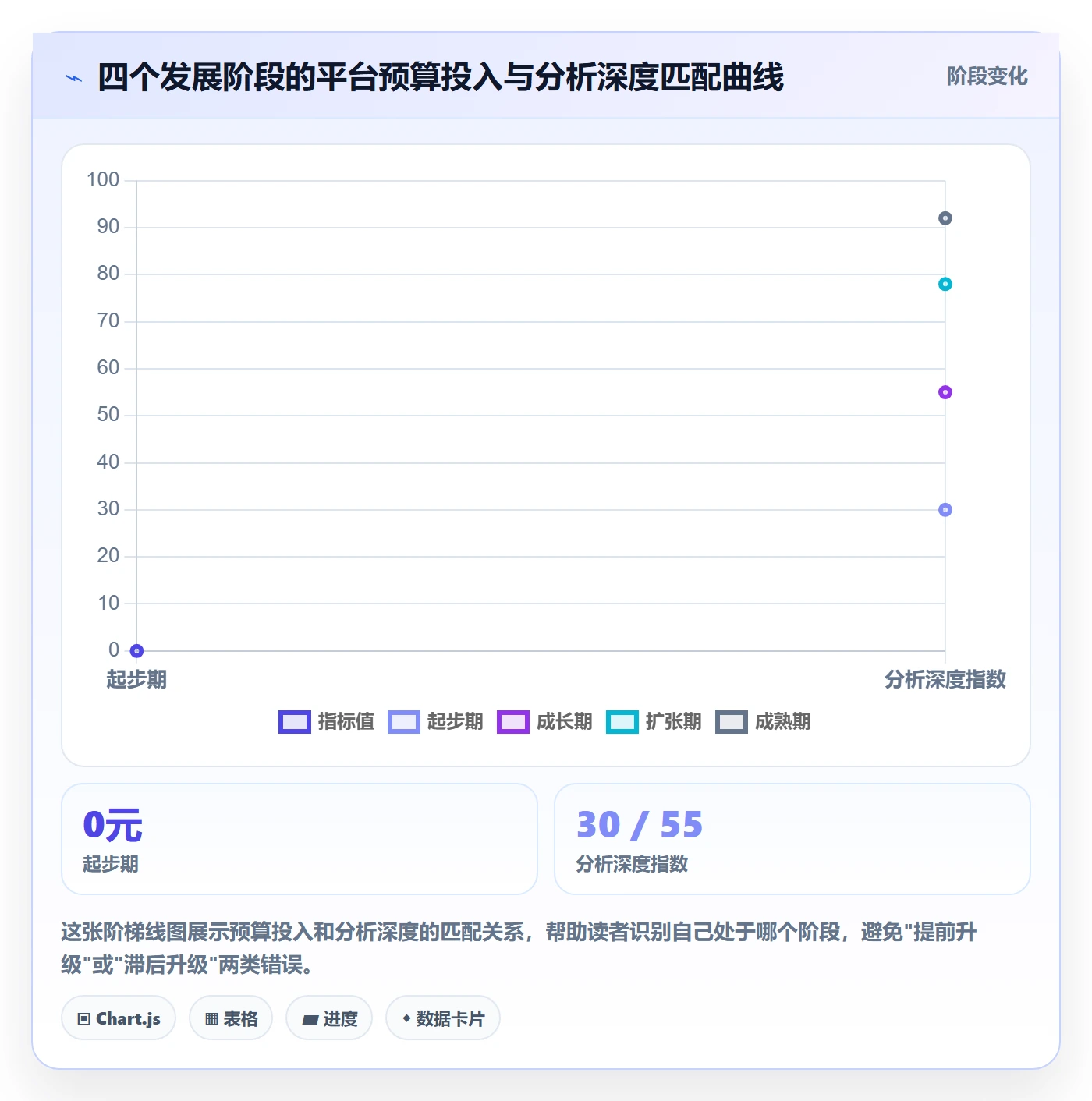Click the 30 / 55 data card value
1092x1101 pixels.
640,825
